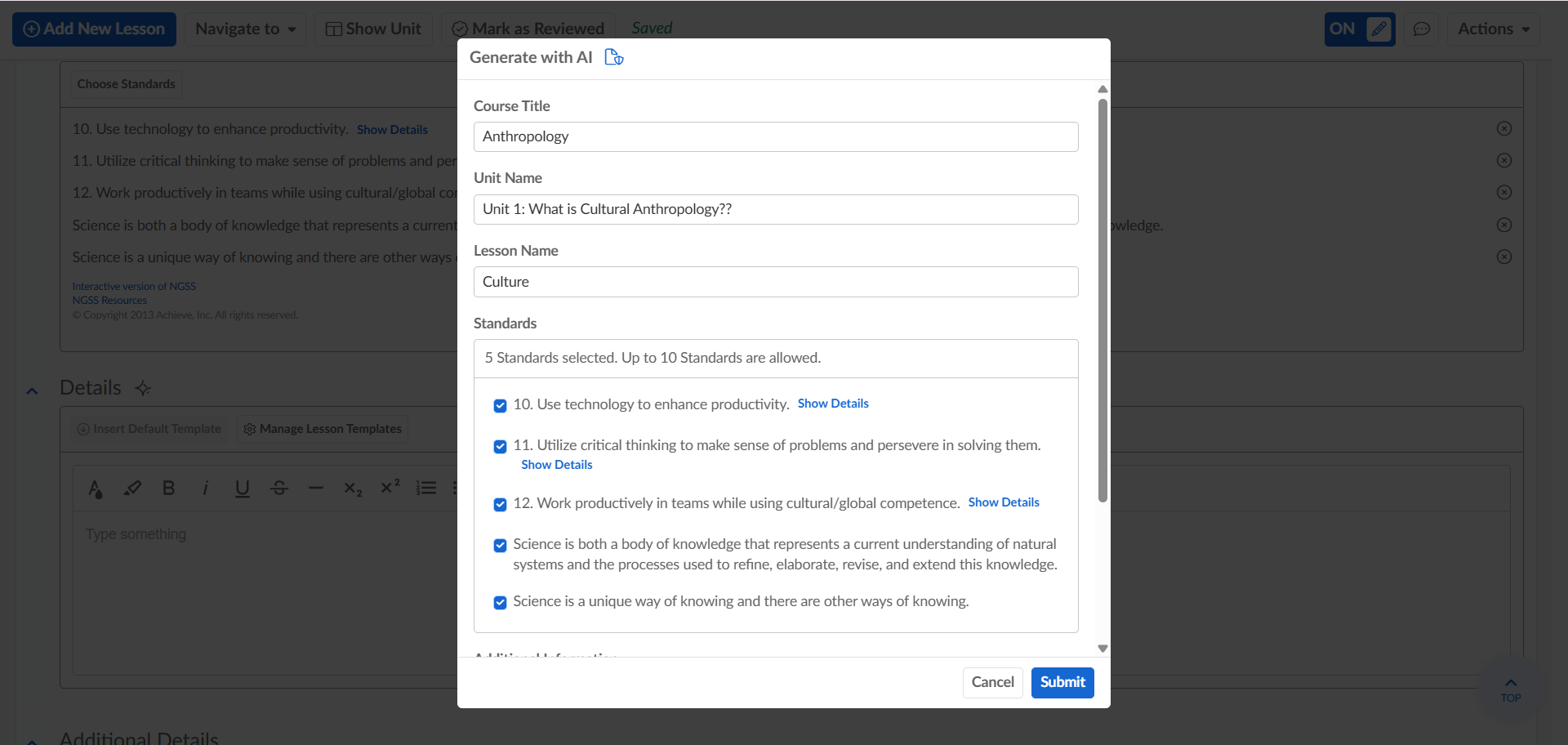Open the Actions dropdown menu
The width and height of the screenshot is (1568, 745).
1493,29
